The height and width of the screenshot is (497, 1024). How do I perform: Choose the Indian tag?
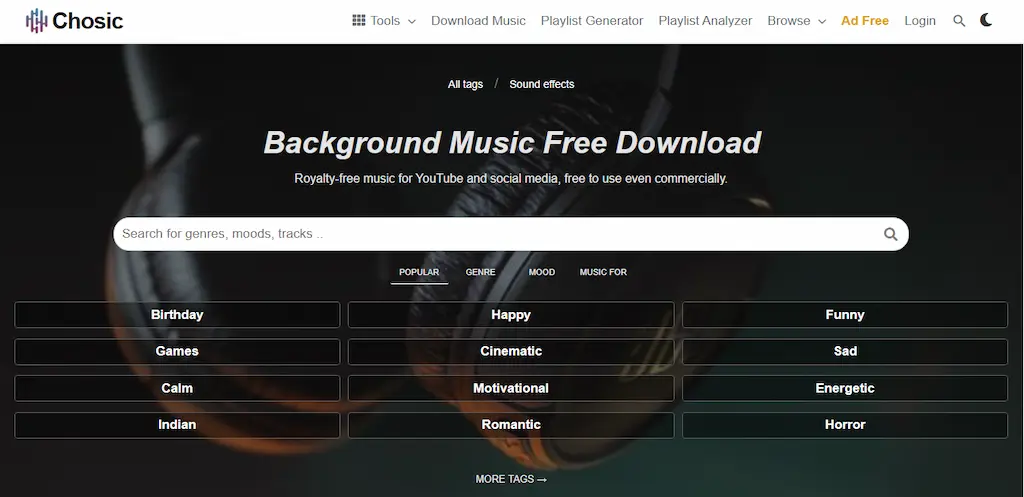[x=177, y=425]
